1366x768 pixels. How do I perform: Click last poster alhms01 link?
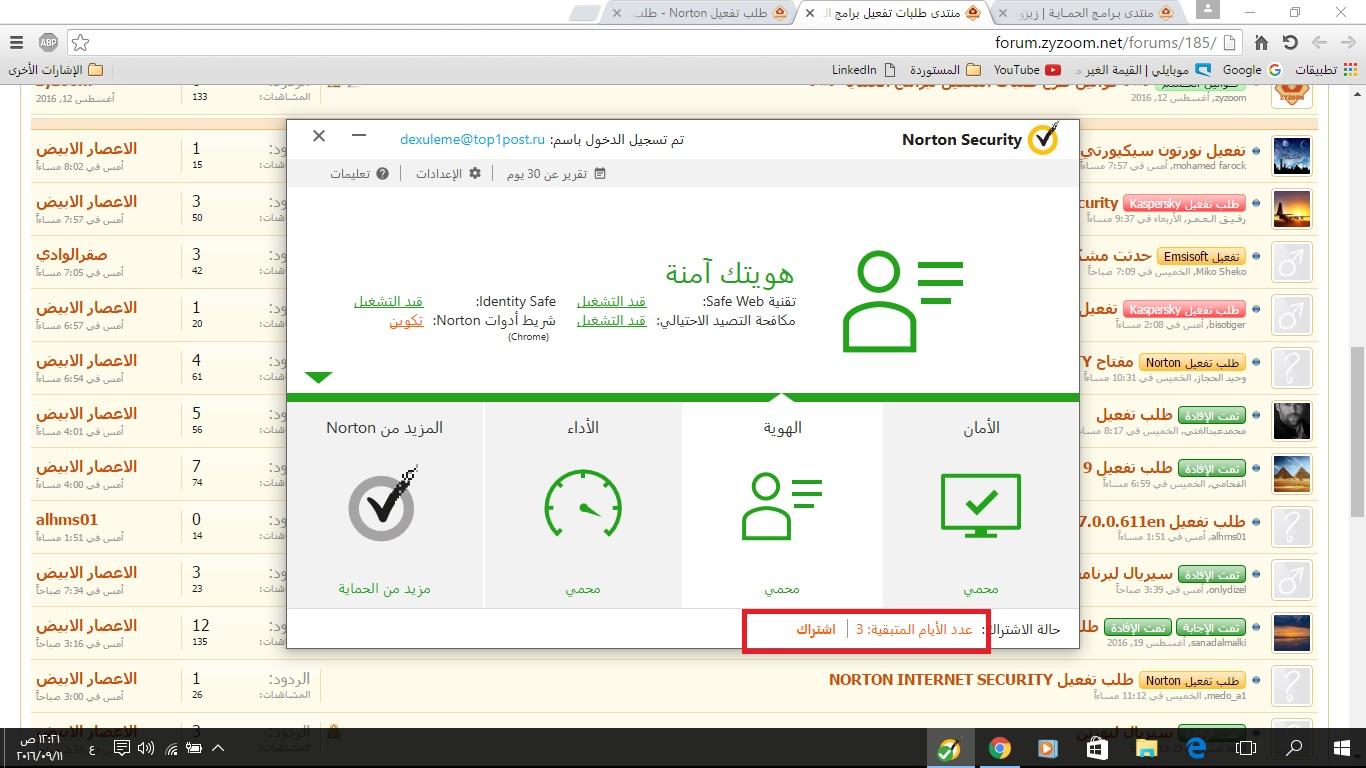[x=67, y=520]
